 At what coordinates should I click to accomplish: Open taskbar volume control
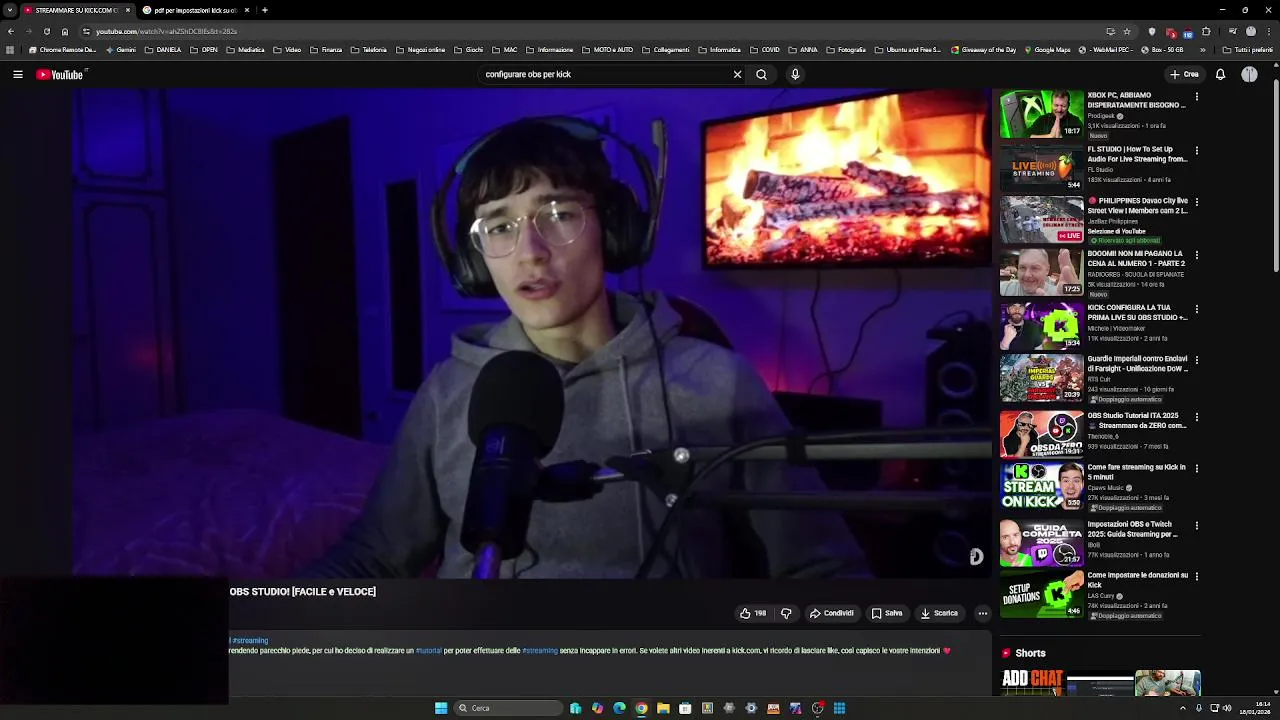tap(1227, 708)
